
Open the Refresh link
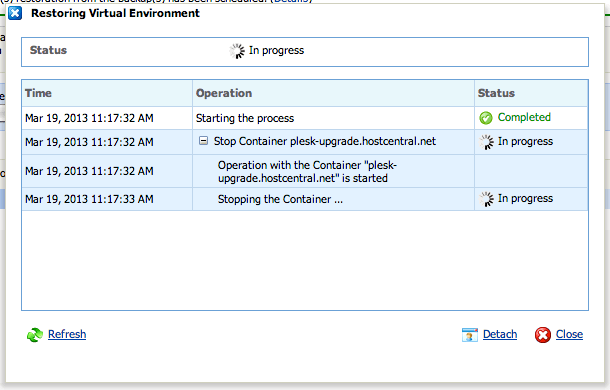(67, 334)
